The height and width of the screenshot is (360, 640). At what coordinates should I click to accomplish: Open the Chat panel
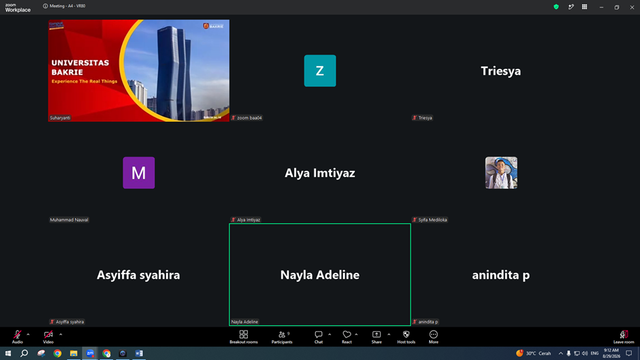coord(318,337)
